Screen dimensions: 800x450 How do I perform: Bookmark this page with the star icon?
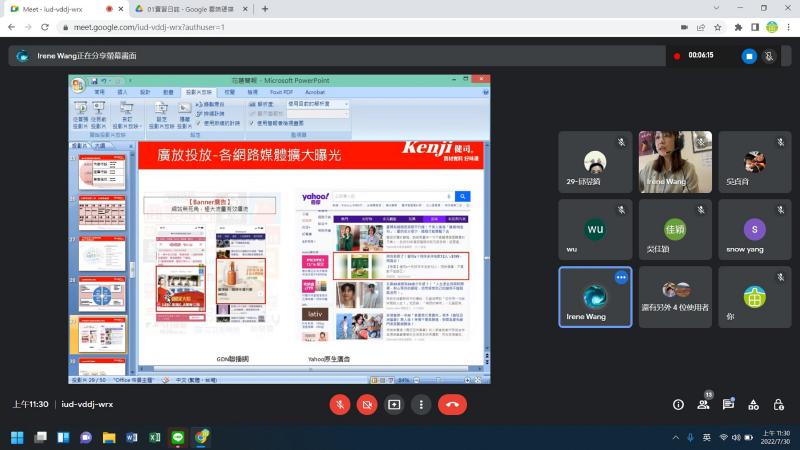717,27
